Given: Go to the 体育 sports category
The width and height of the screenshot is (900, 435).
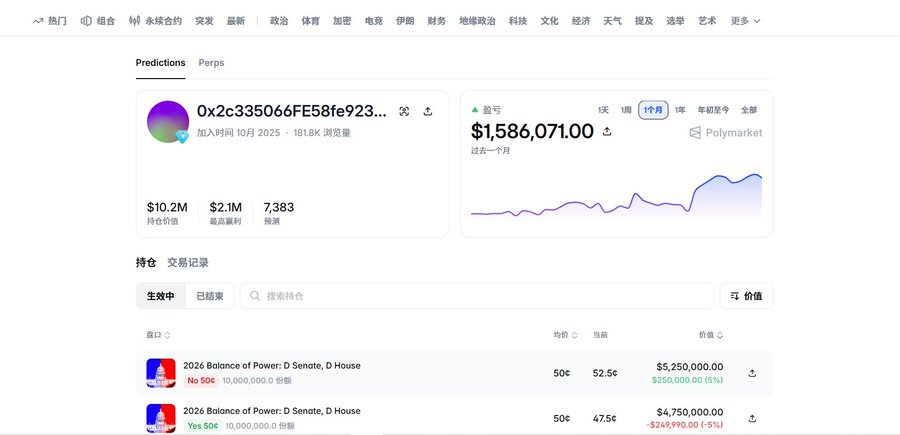Looking at the screenshot, I should coord(311,21).
